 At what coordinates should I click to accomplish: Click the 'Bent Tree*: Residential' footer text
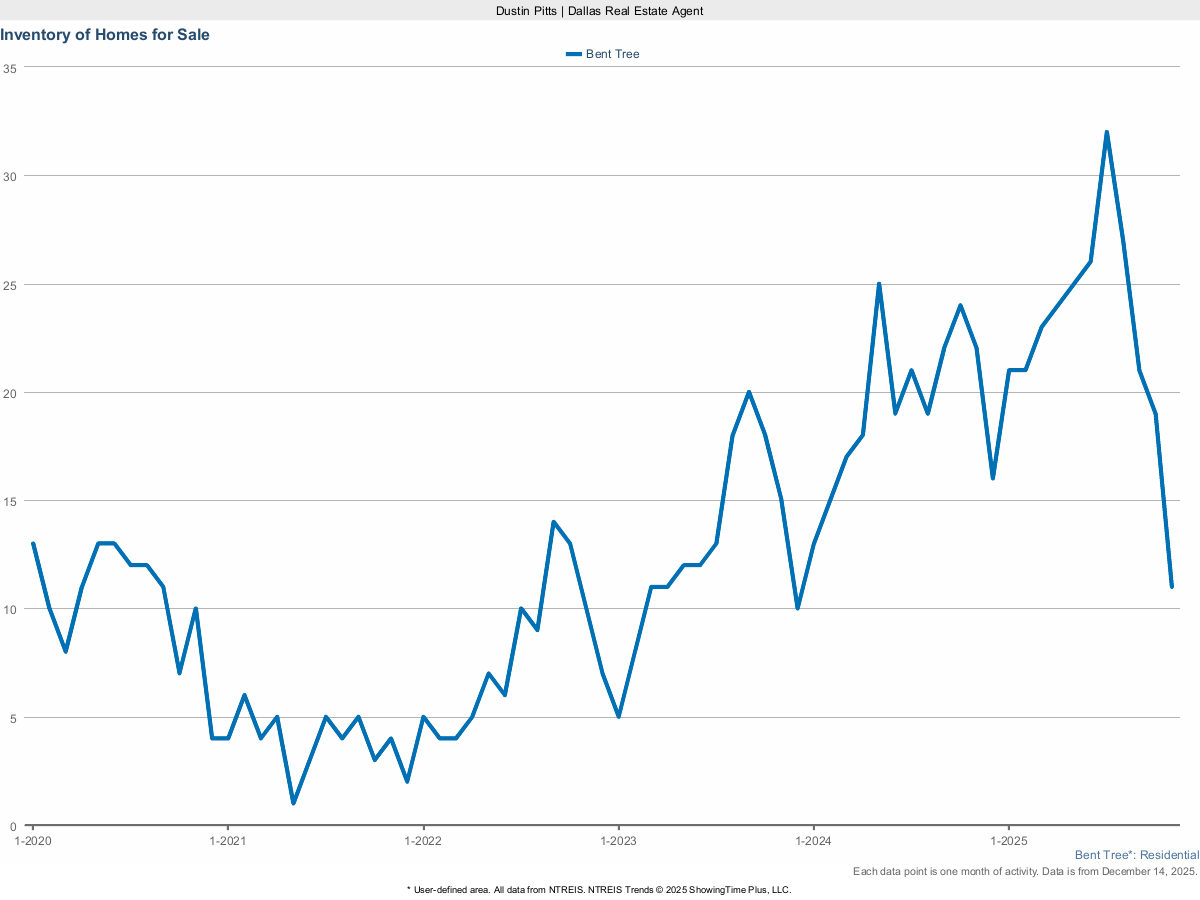tap(1136, 856)
